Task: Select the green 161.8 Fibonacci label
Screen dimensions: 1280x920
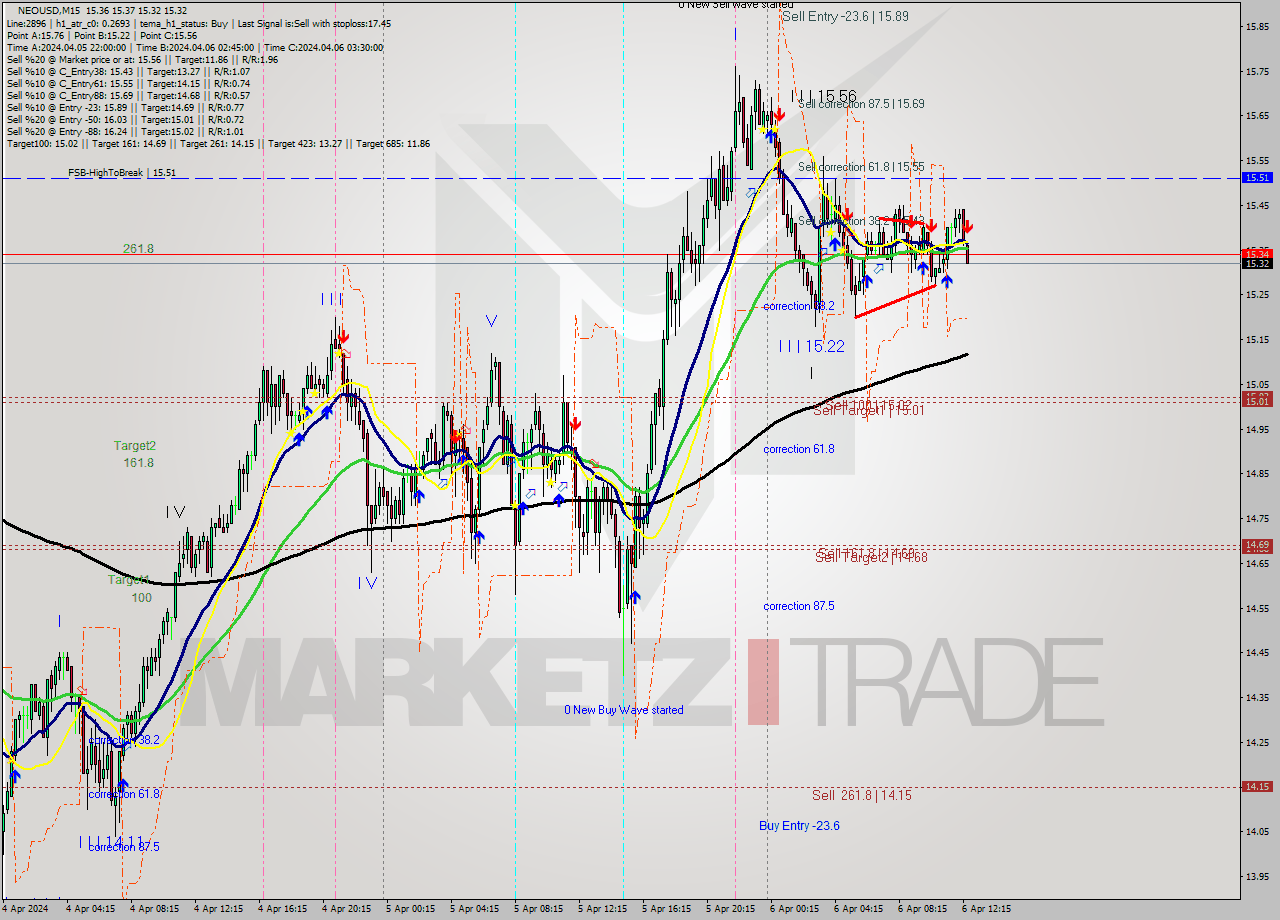Action: click(x=138, y=463)
